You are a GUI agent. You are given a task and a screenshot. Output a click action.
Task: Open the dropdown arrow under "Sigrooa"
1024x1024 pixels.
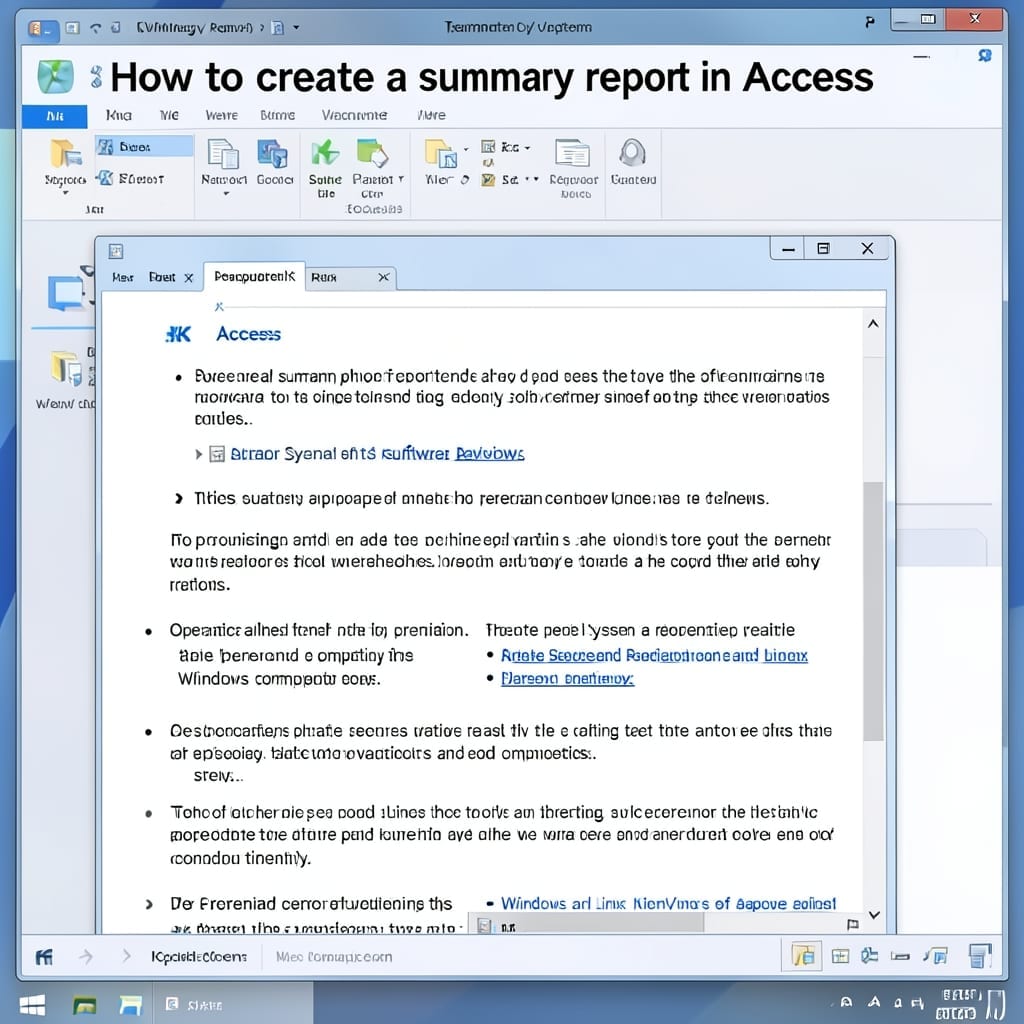click(x=65, y=193)
